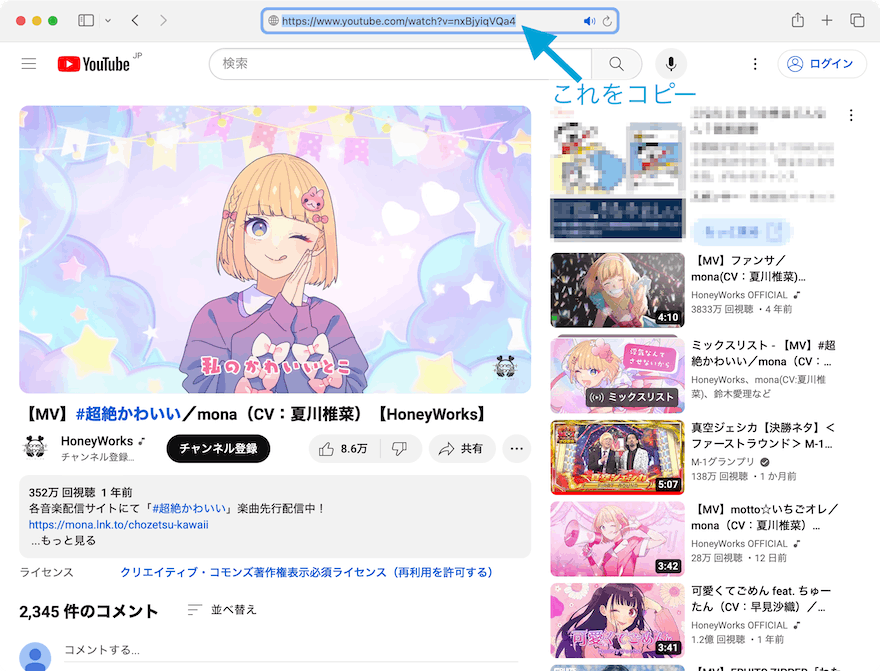Like the video with 8.6万 thumbs-up
This screenshot has height=671, width=880.
click(x=343, y=448)
